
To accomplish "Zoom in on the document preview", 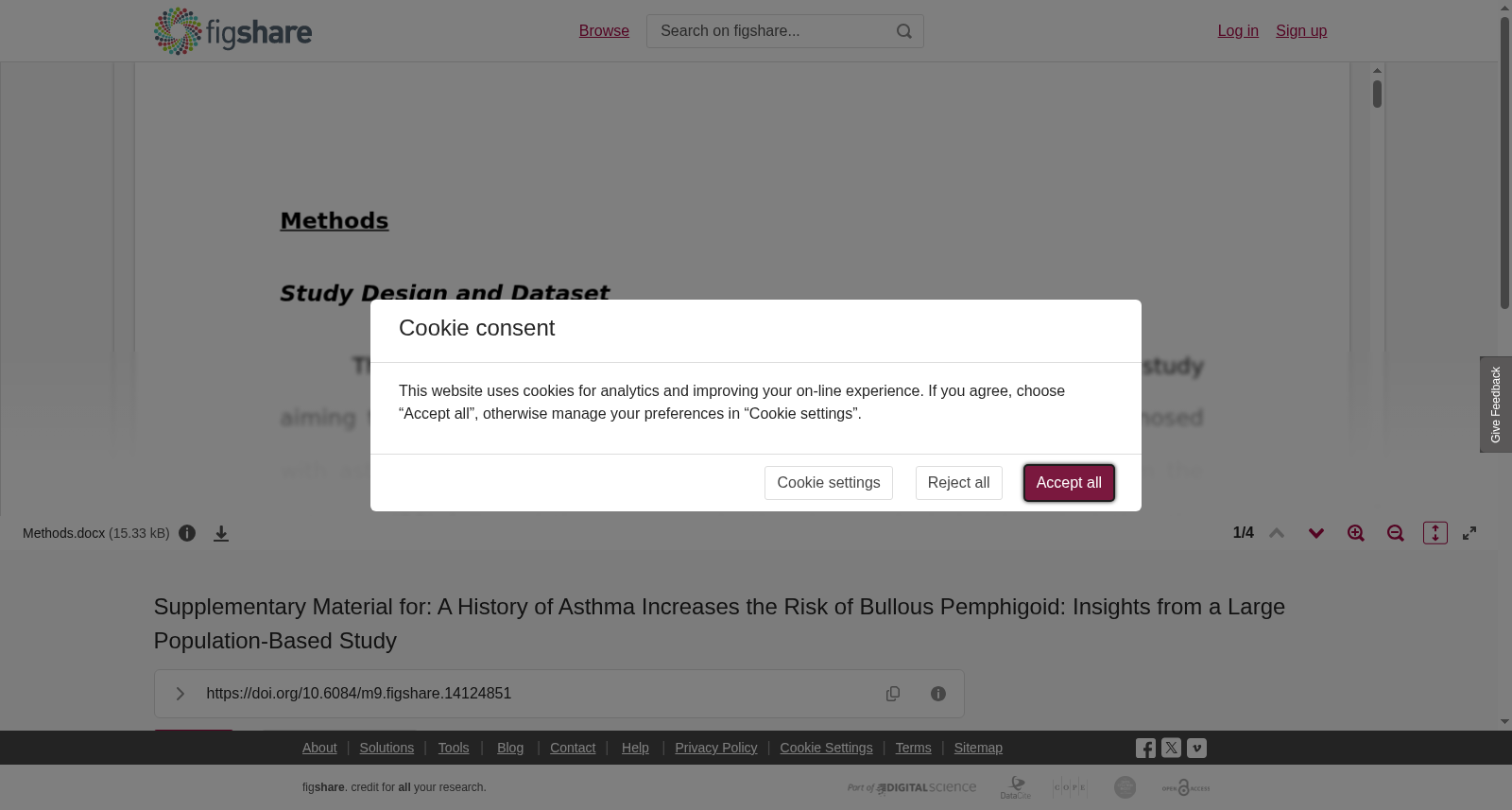I will pos(1356,533).
